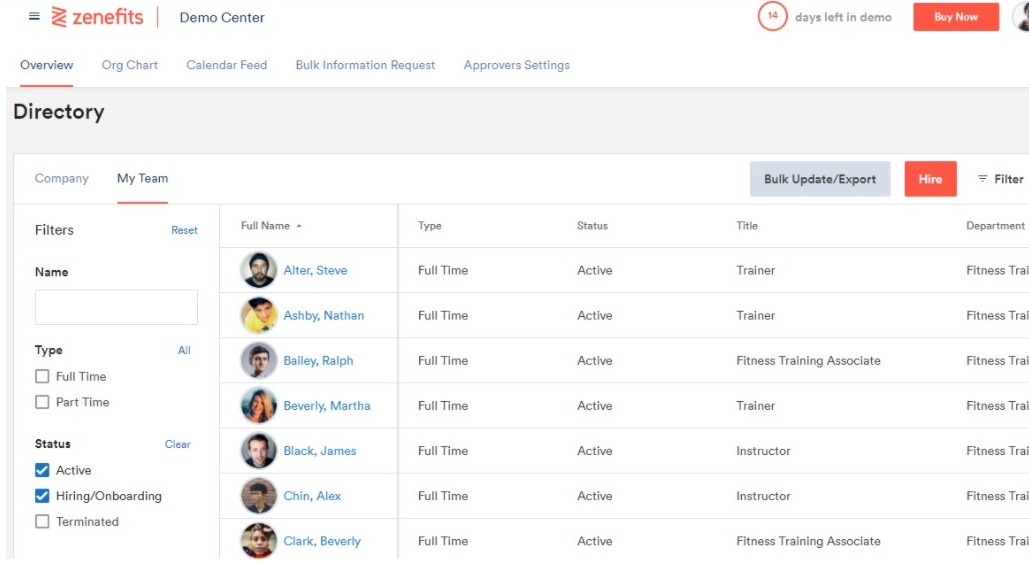Open the Filter icon in the toolbar
This screenshot has height=562, width=1029.
click(982, 179)
